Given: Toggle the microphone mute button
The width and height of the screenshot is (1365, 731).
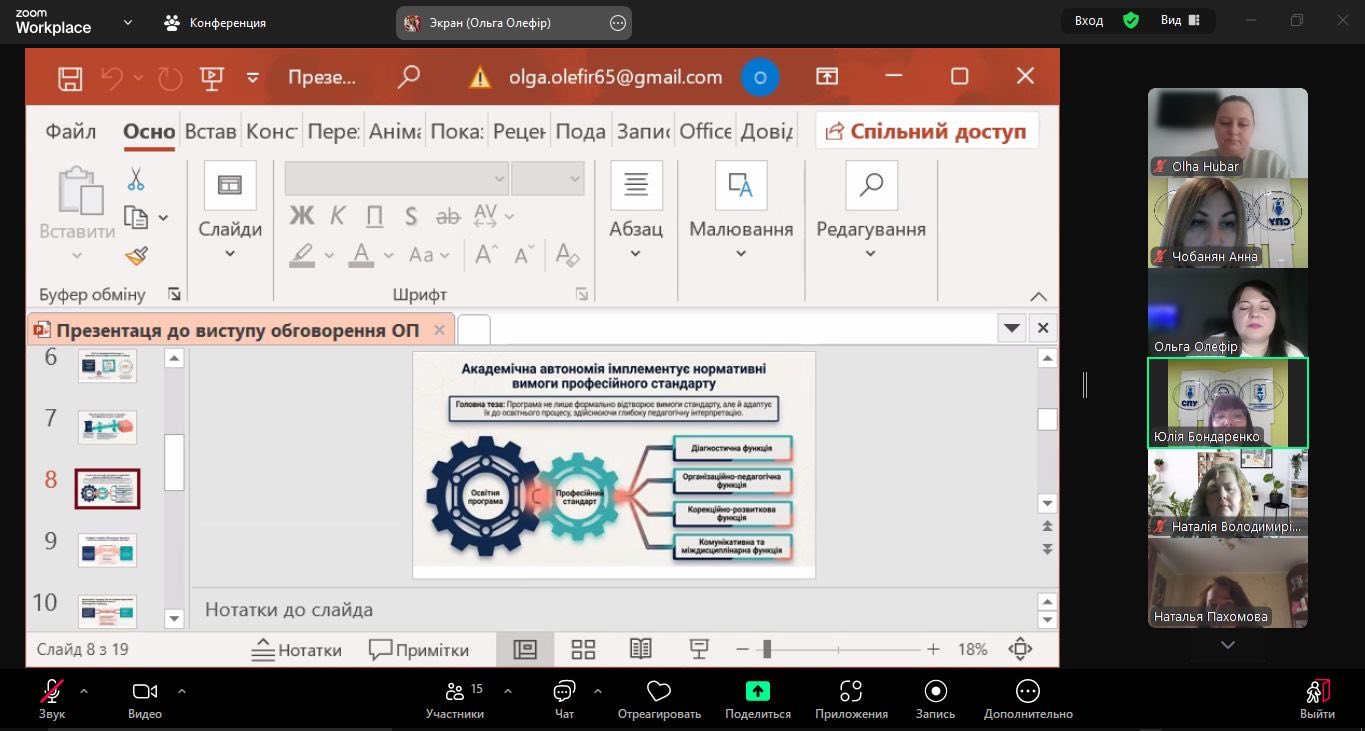Looking at the screenshot, I should point(52,698).
